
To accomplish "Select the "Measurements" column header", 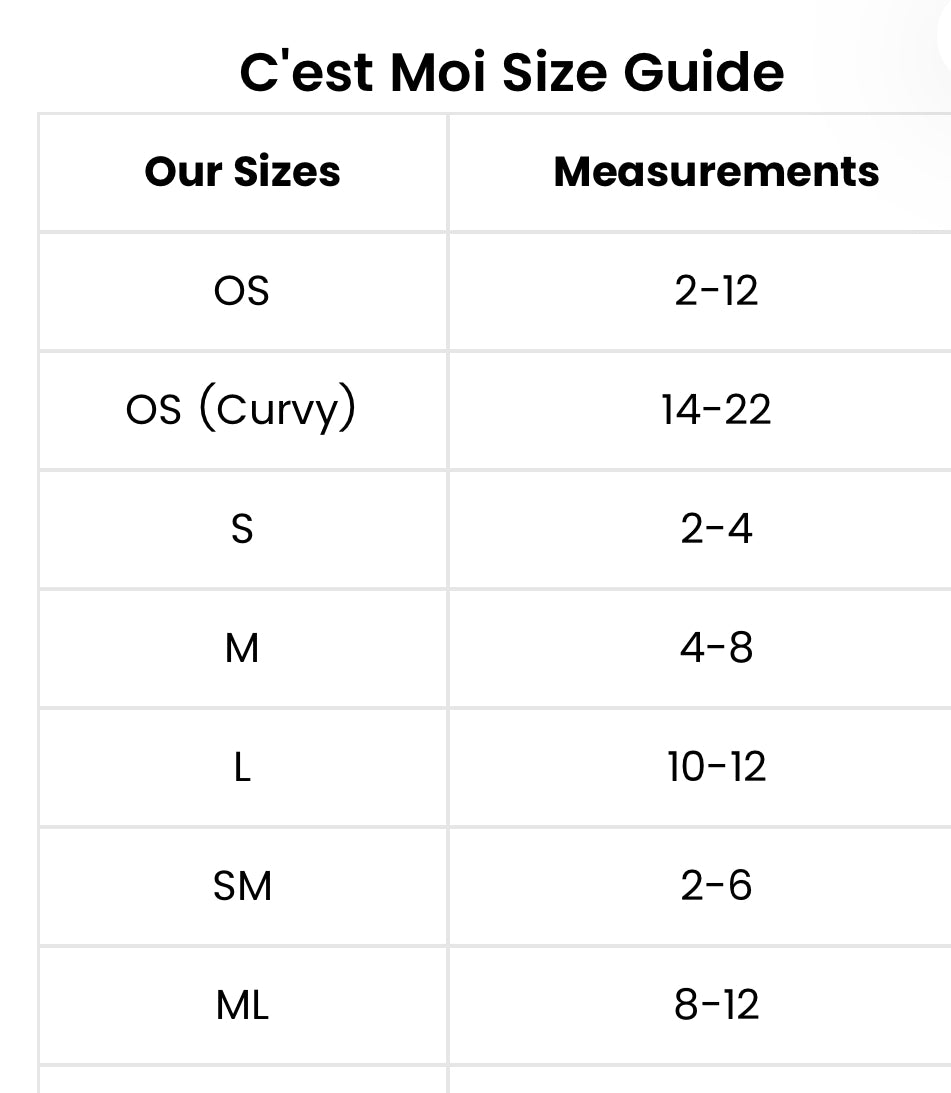I will pyautogui.click(x=716, y=172).
